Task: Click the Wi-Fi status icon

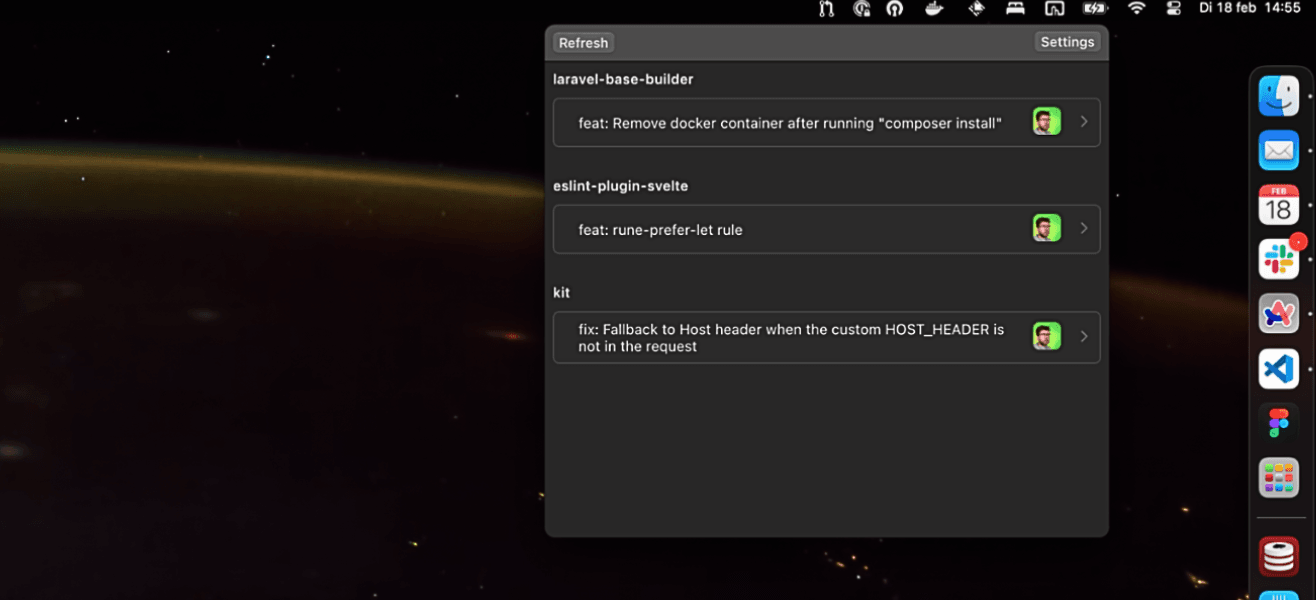Action: click(1136, 9)
